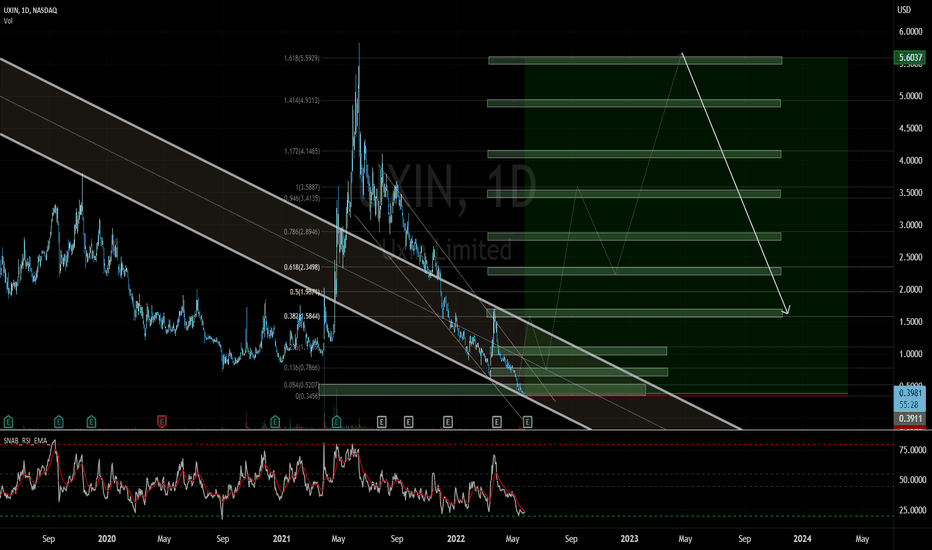
Task: Select the SNAB_RSI_EMA indicator label
Action: (x=26, y=441)
